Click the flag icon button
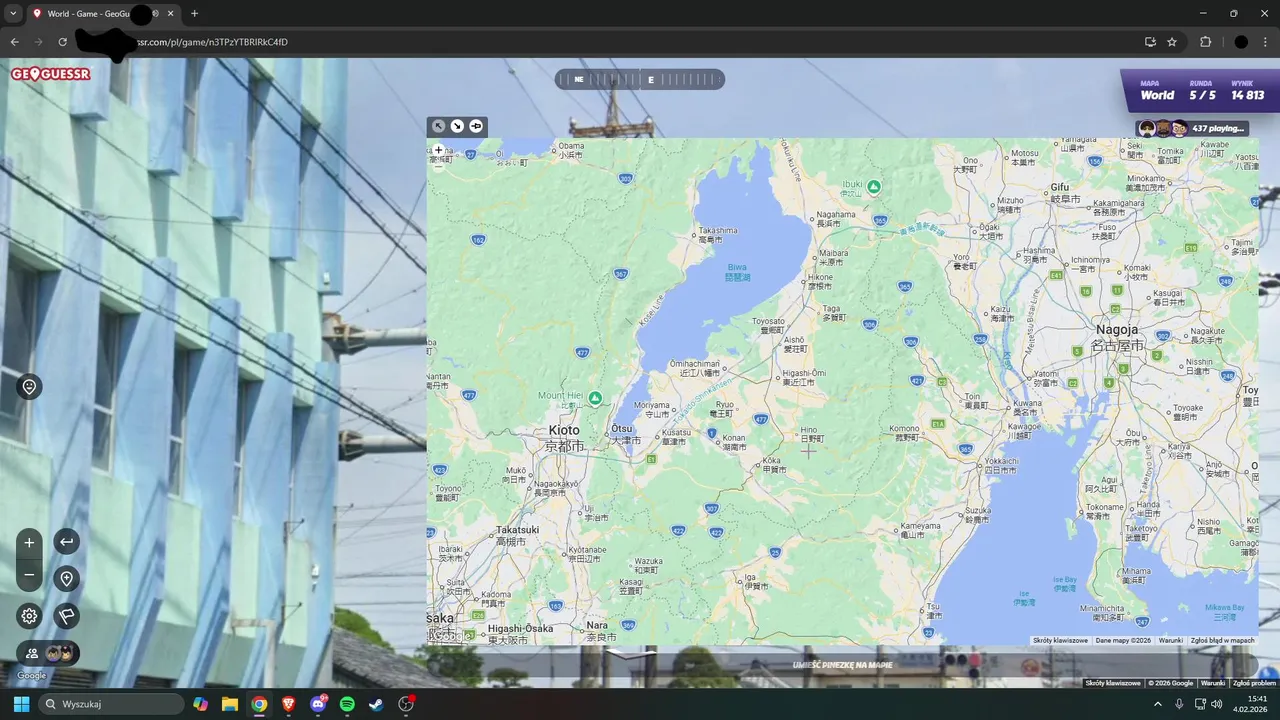Viewport: 1280px width, 720px height. pyautogui.click(x=66, y=616)
